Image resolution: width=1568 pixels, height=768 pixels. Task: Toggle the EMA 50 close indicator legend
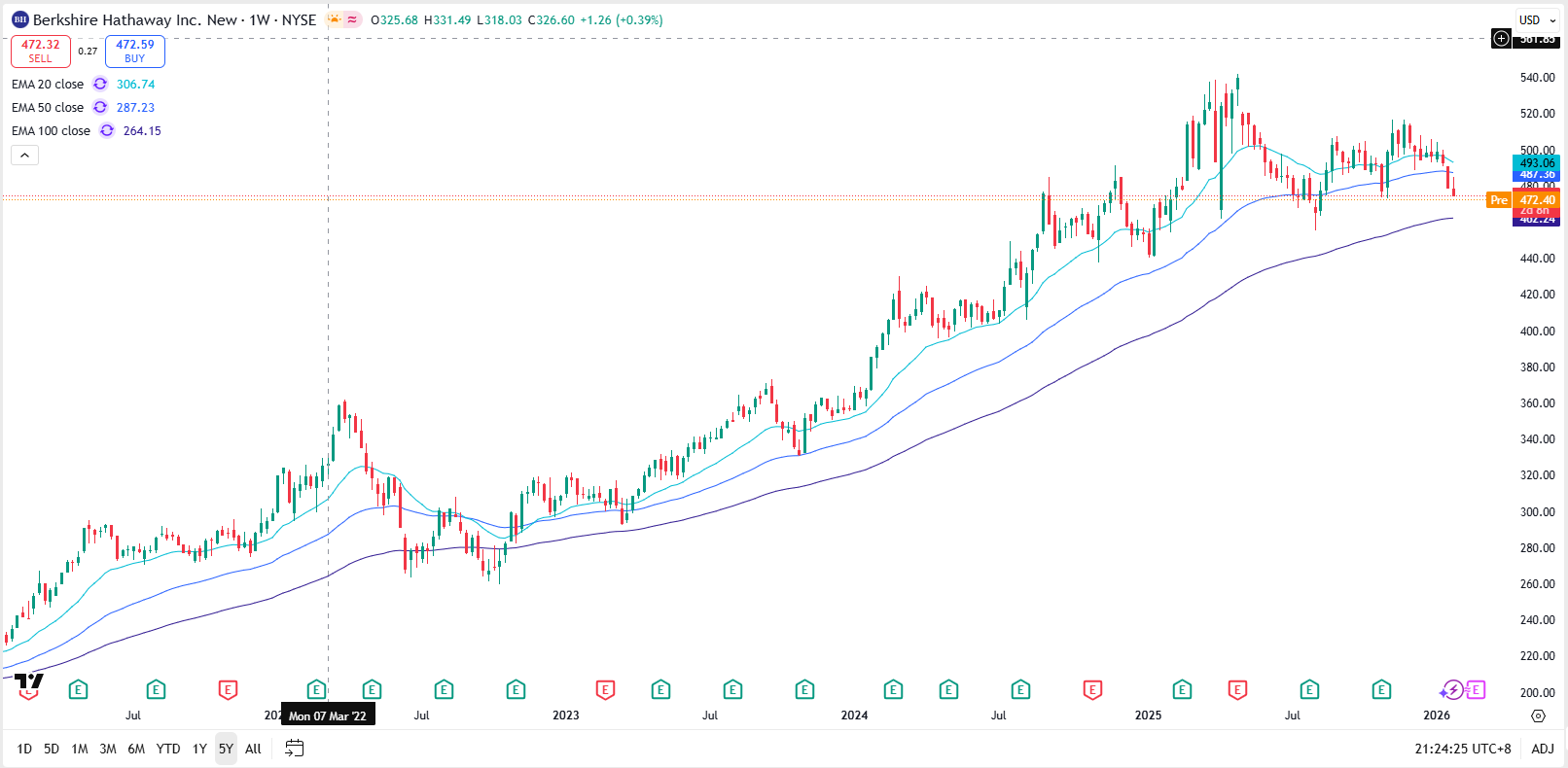[48, 108]
